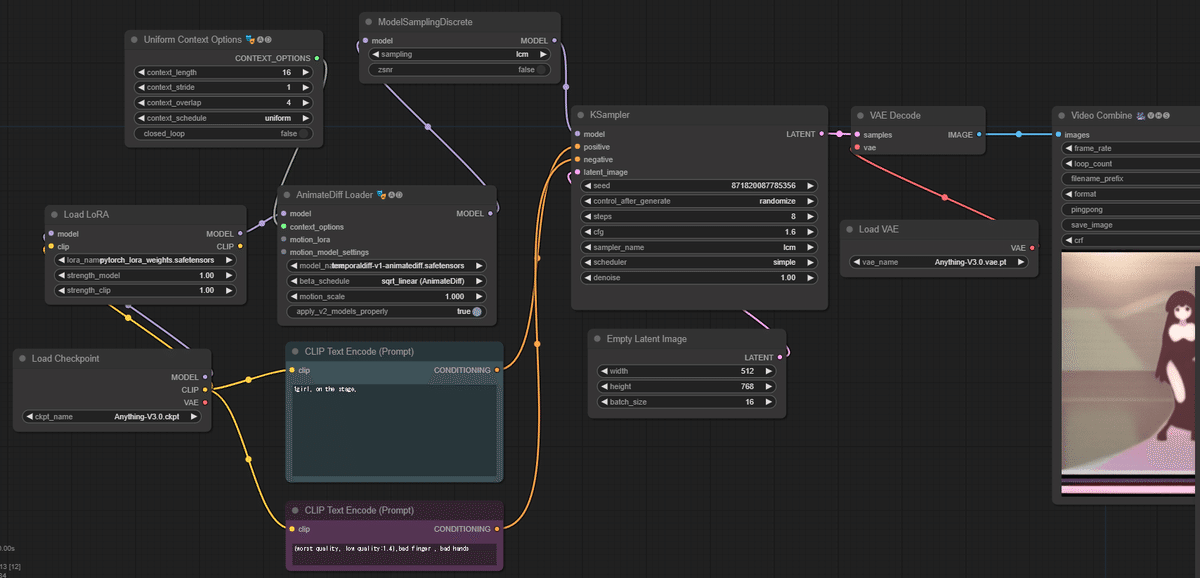Open the sampler_name dropdown in KSampler
This screenshot has width=1200, height=578.
point(699,247)
